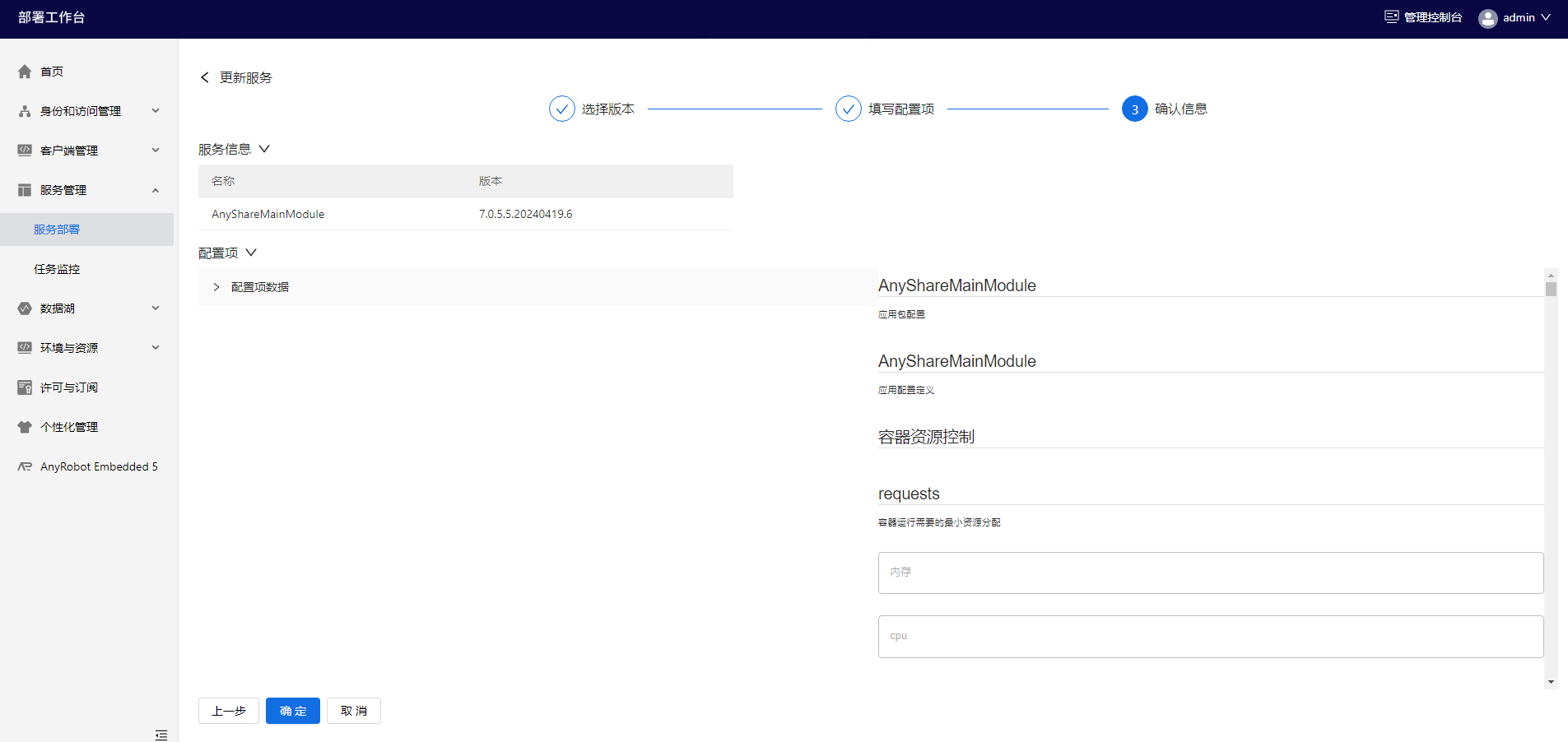Open 许可与订阅 in the sidebar
The width and height of the screenshot is (1568, 742).
[x=69, y=387]
